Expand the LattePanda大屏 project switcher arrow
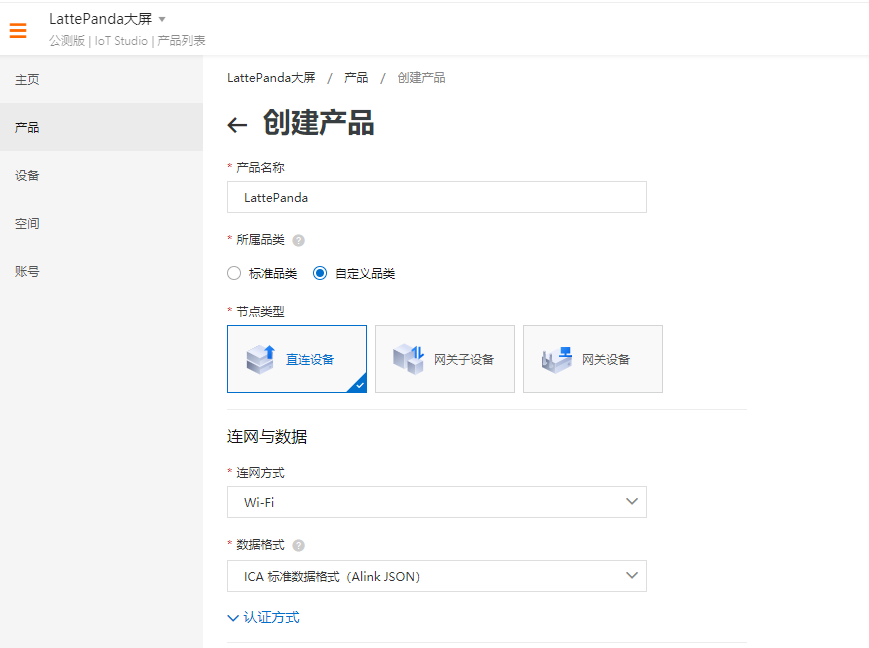869x648 pixels. (x=162, y=19)
